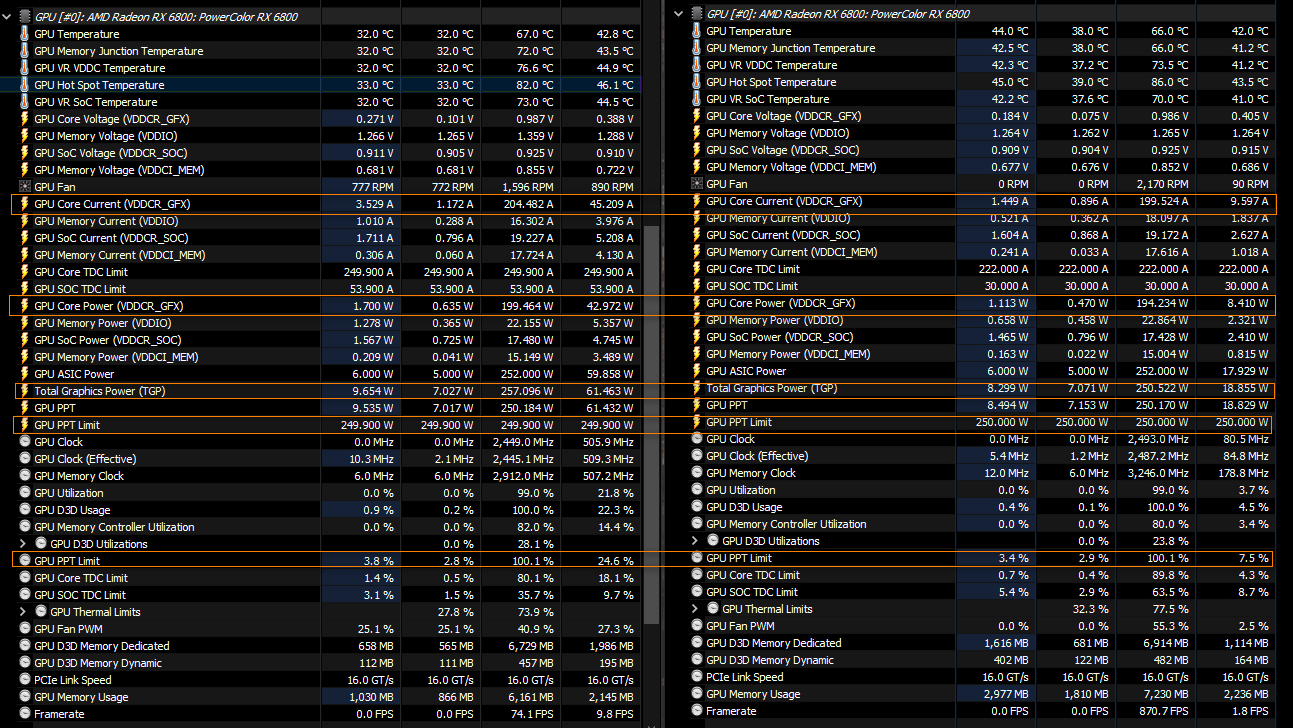
Task: Click the fan icon on the 0 RPM GPU Fan row
Action: 696,184
